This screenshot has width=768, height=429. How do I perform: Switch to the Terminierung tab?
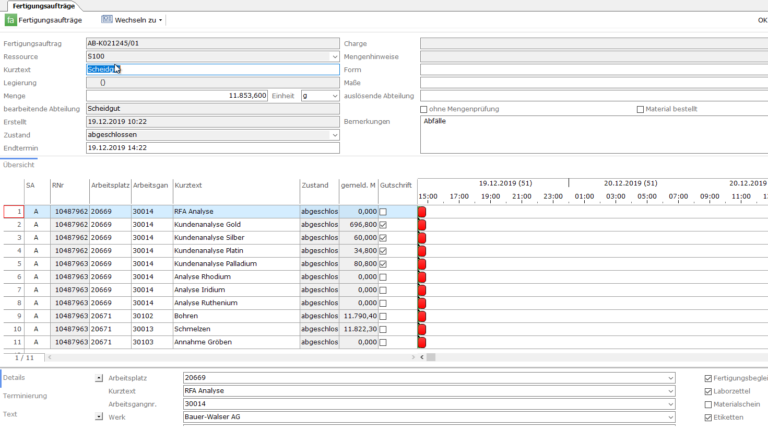point(24,396)
